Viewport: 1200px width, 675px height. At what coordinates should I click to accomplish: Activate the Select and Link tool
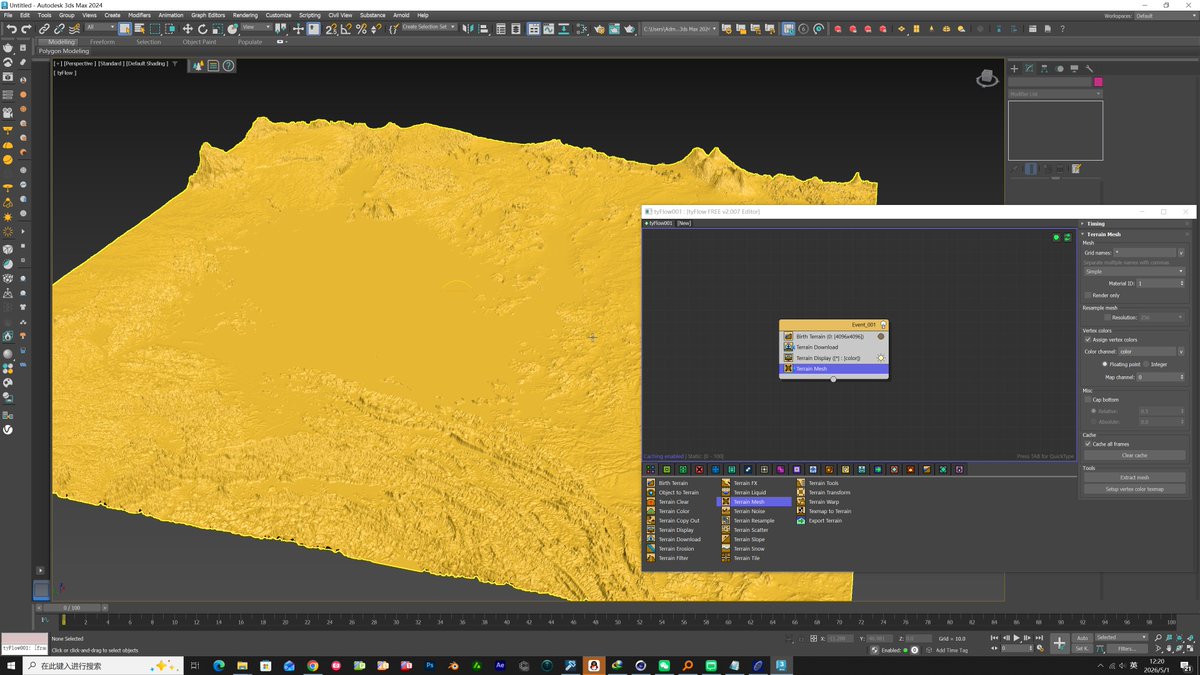[x=45, y=29]
